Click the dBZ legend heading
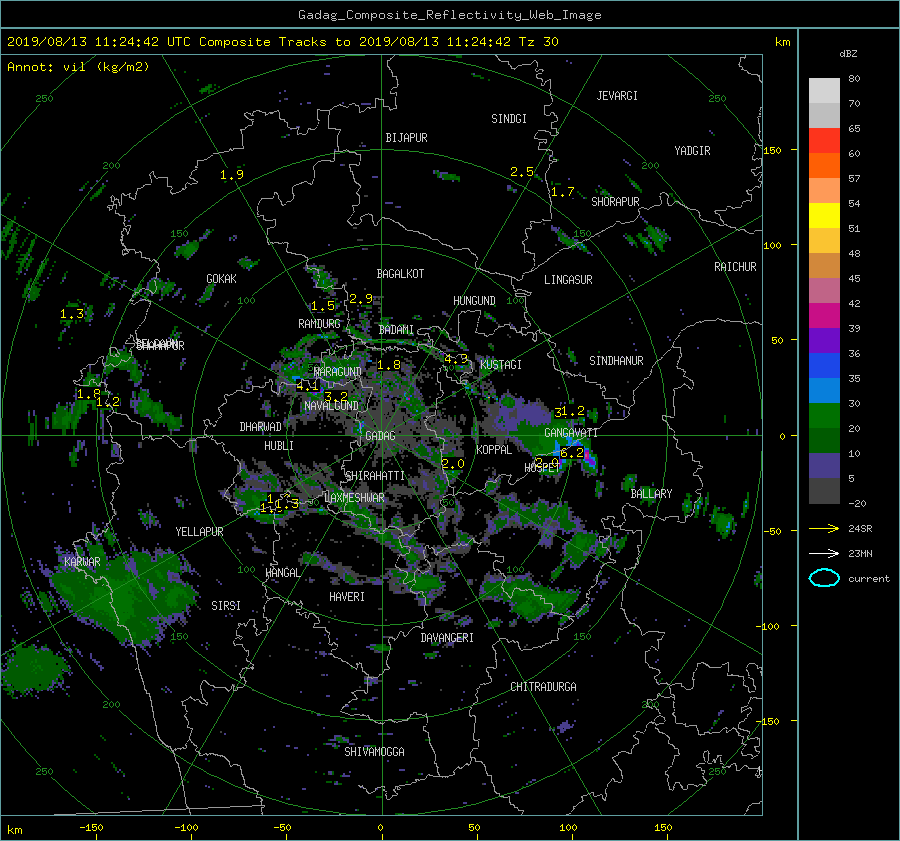900x841 pixels. pos(848,54)
